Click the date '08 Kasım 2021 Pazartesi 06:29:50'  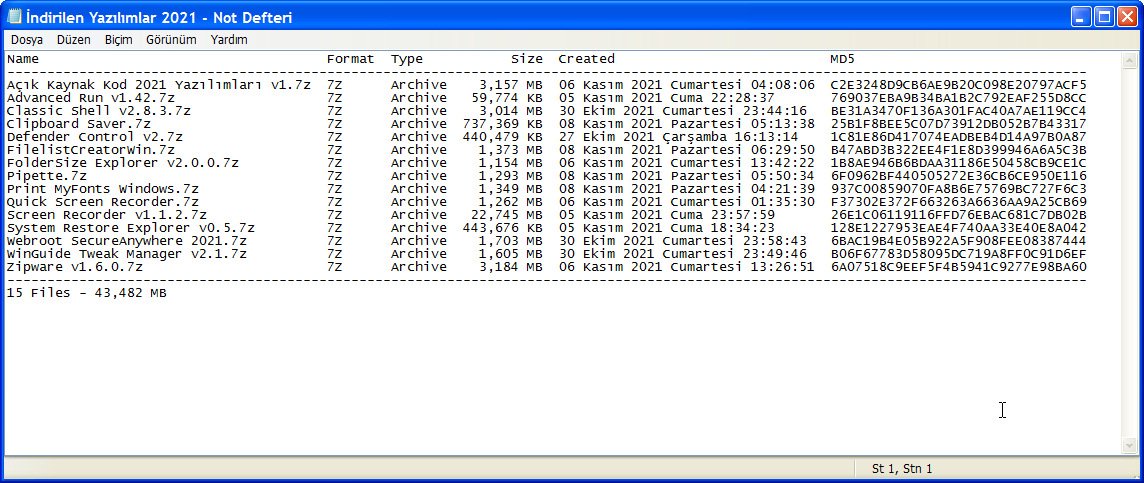pyautogui.click(x=687, y=150)
